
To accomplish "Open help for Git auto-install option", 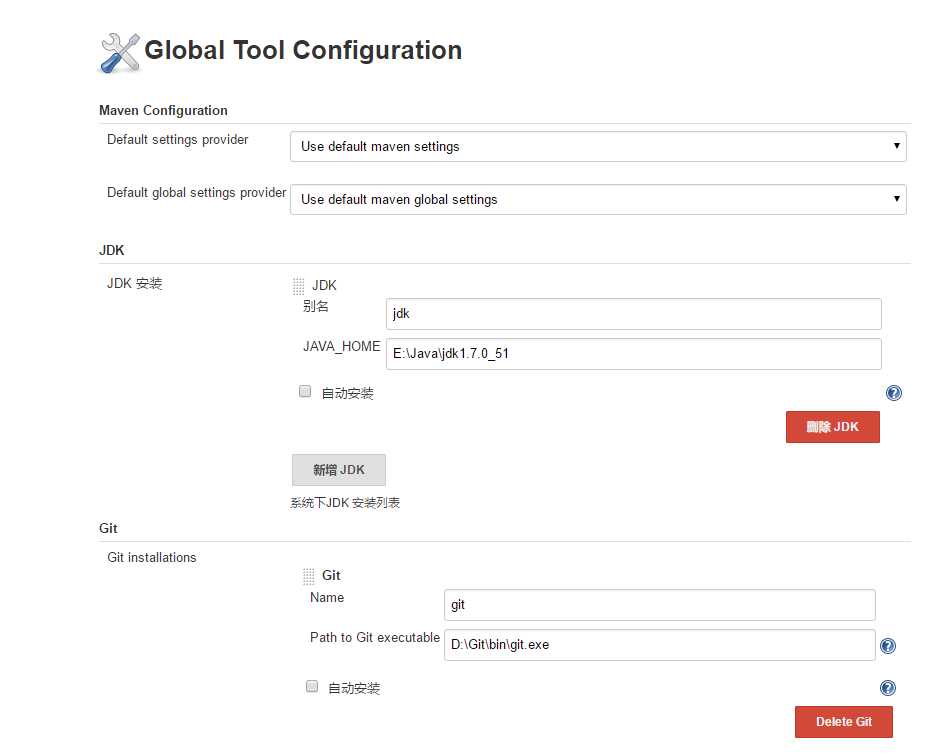I will 888,687.
